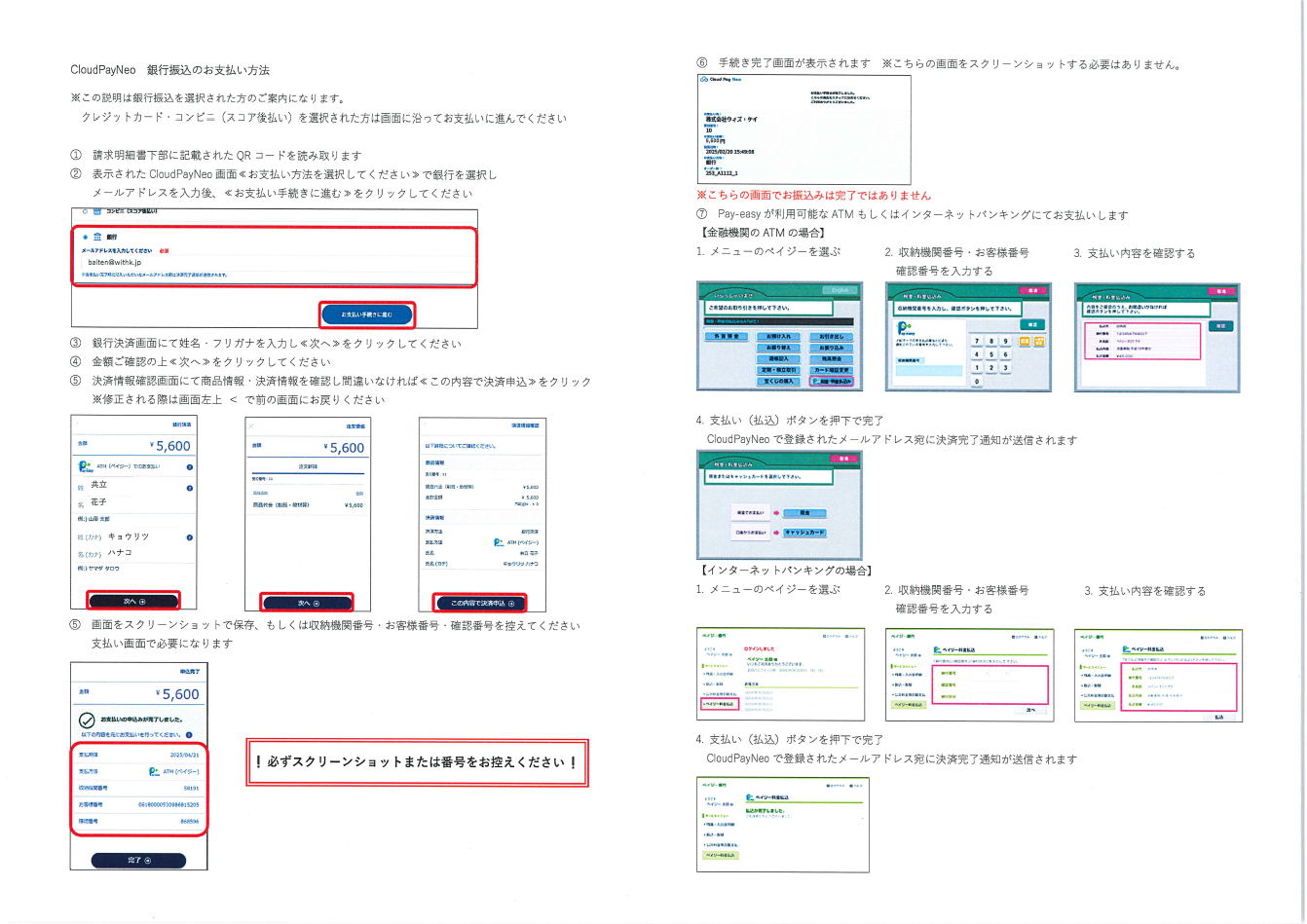Click the 定期・積立取引 button on ATM menu
Viewport: 1307px width, 924px height.
[x=778, y=370]
